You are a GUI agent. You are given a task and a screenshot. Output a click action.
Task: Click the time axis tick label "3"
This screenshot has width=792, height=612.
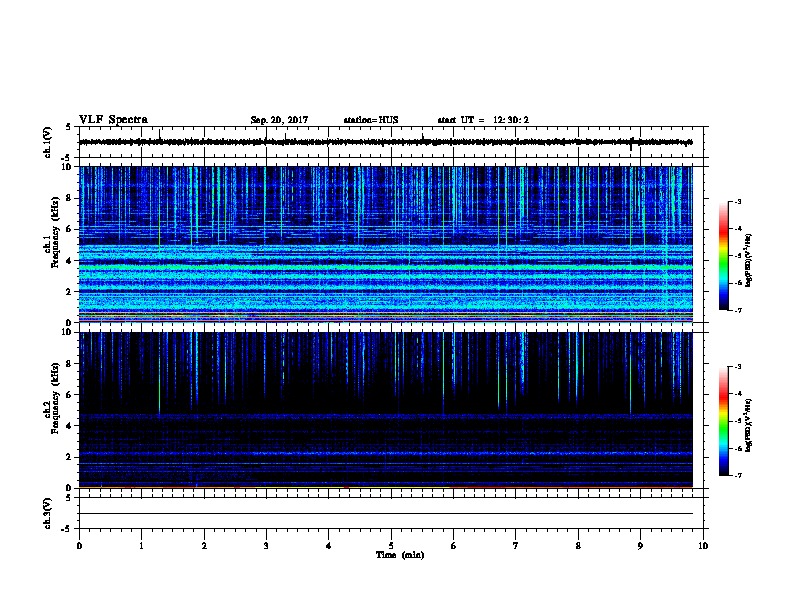pos(266,546)
